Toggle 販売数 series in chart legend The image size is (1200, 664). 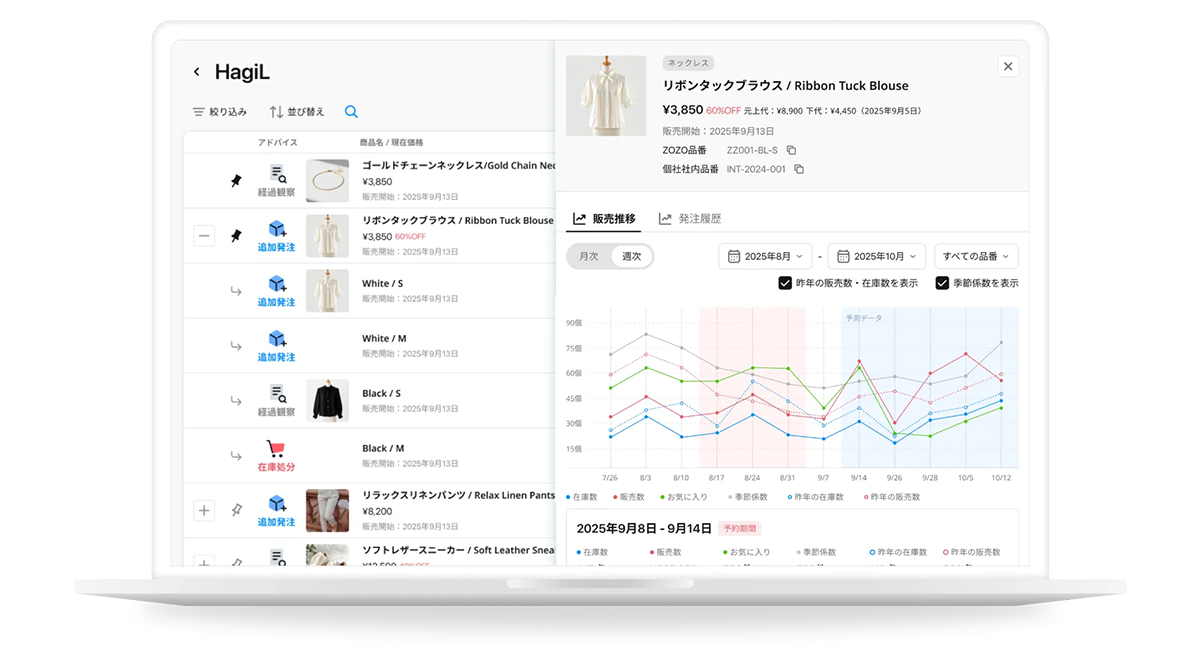(628, 497)
